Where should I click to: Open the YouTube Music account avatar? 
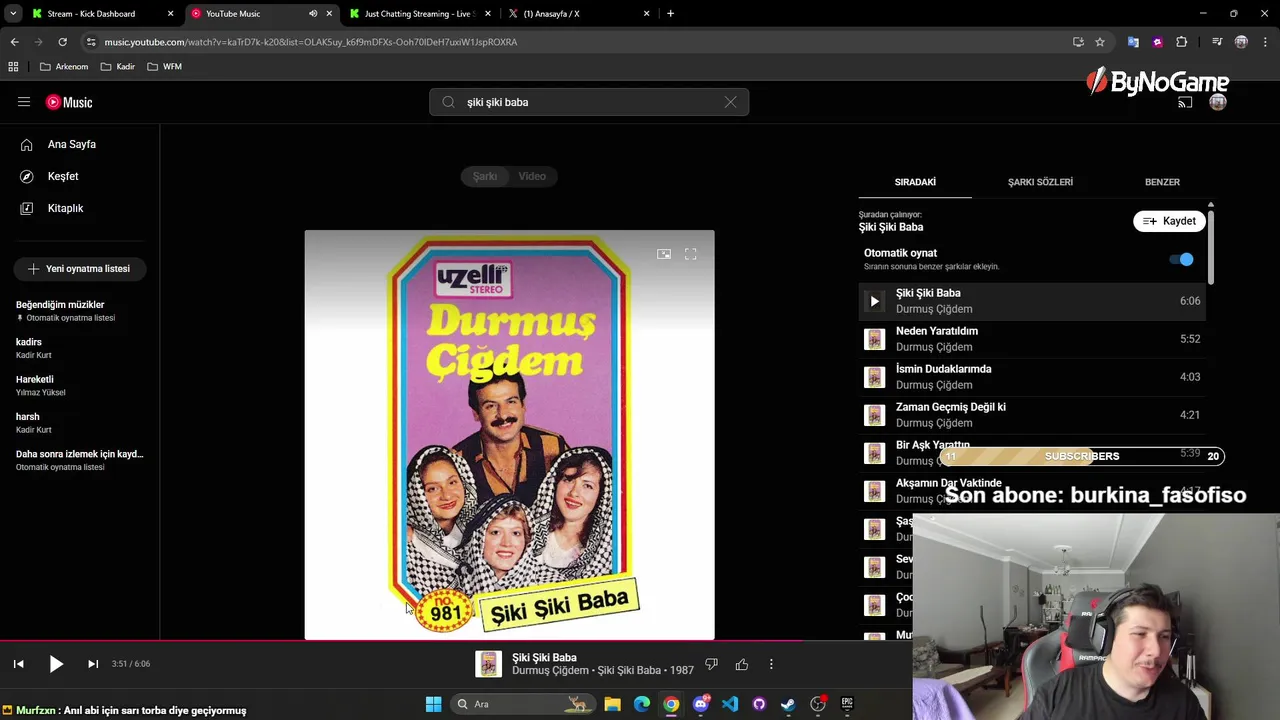[1217, 102]
